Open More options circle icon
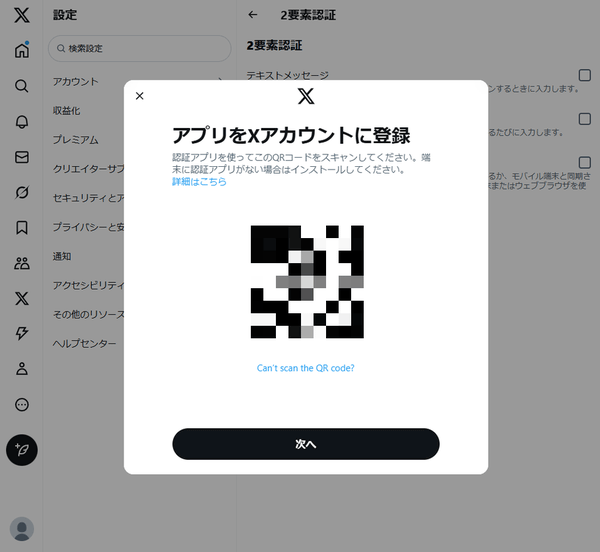 tap(22, 404)
